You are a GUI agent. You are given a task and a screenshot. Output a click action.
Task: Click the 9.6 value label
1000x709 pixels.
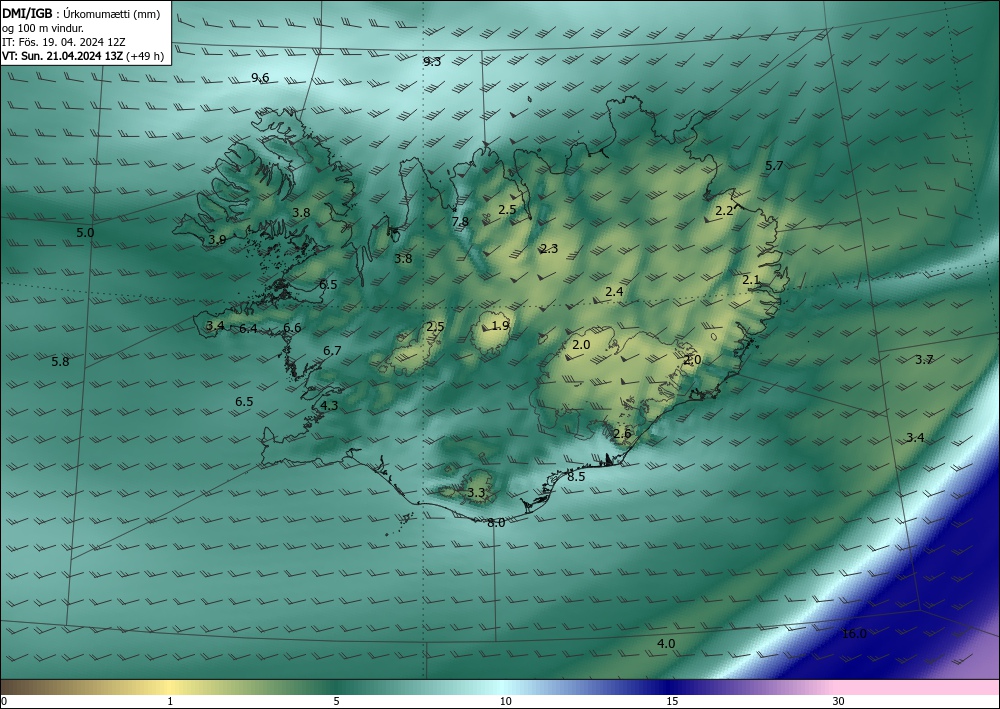point(260,78)
